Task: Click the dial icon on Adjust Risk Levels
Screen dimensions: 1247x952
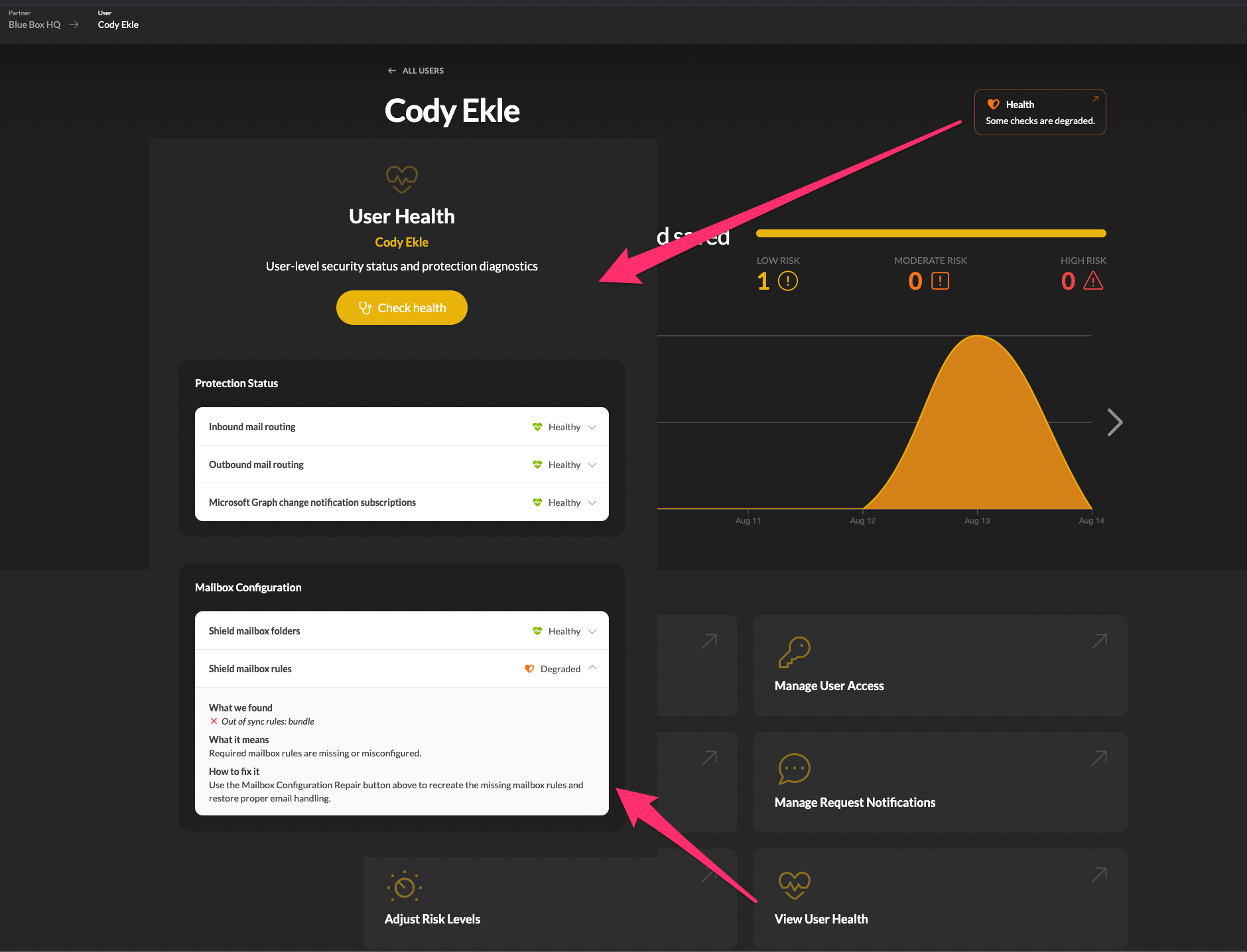Action: tap(405, 886)
